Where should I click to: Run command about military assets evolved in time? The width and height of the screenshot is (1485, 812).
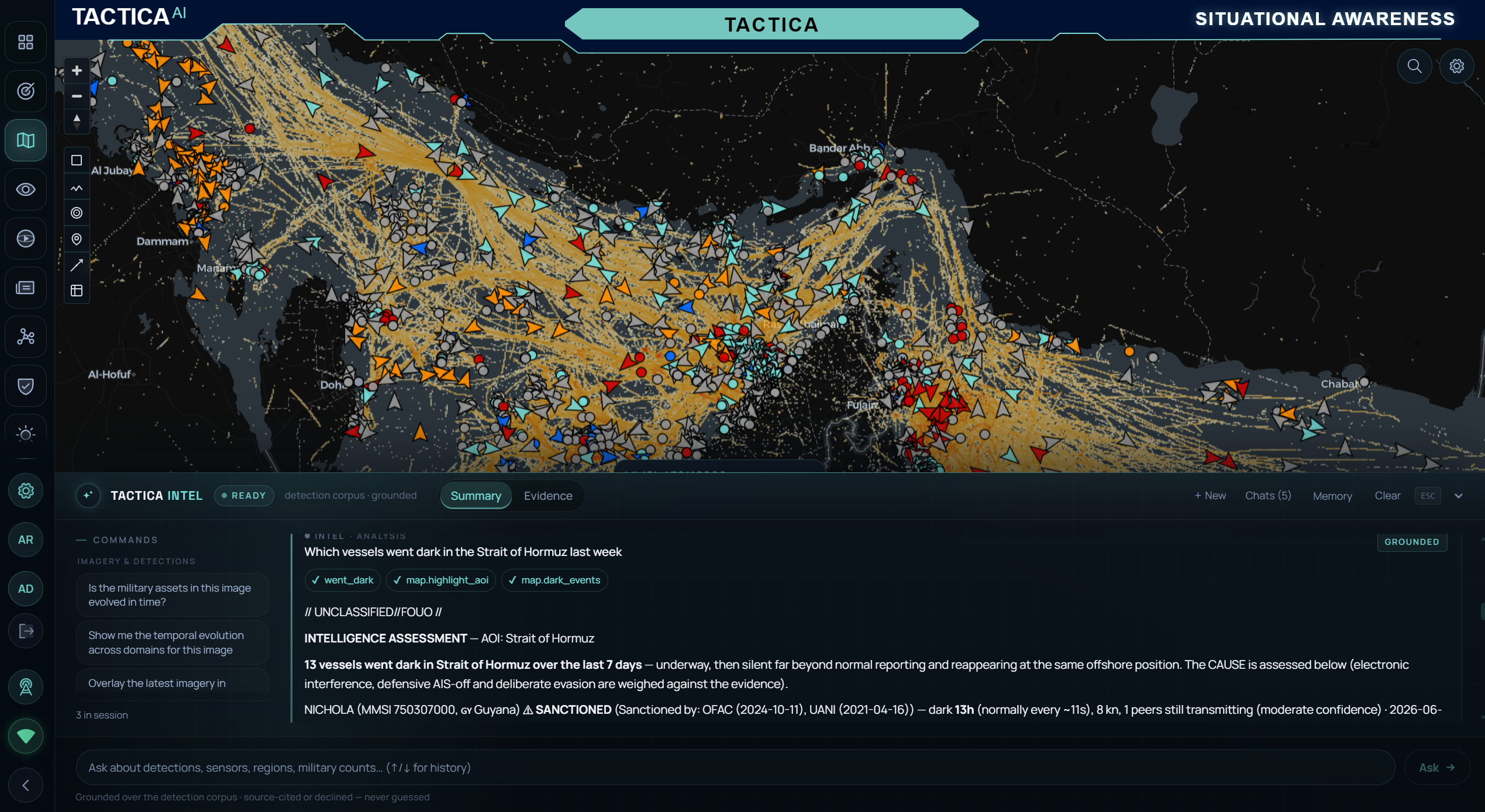(x=173, y=595)
